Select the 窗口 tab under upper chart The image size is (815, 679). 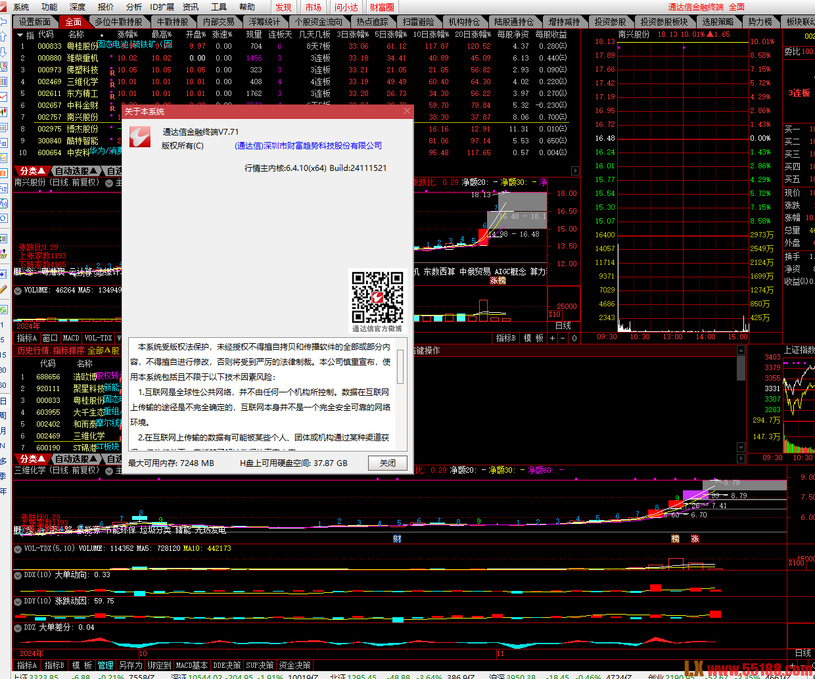(50, 338)
